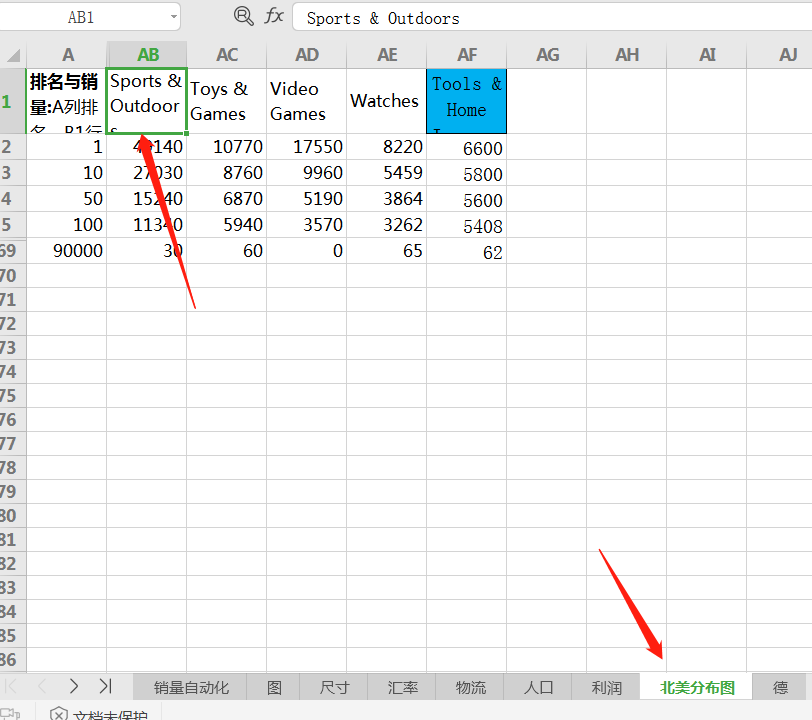Select column header AF
Viewport: 812px width, 720px height.
(467, 55)
